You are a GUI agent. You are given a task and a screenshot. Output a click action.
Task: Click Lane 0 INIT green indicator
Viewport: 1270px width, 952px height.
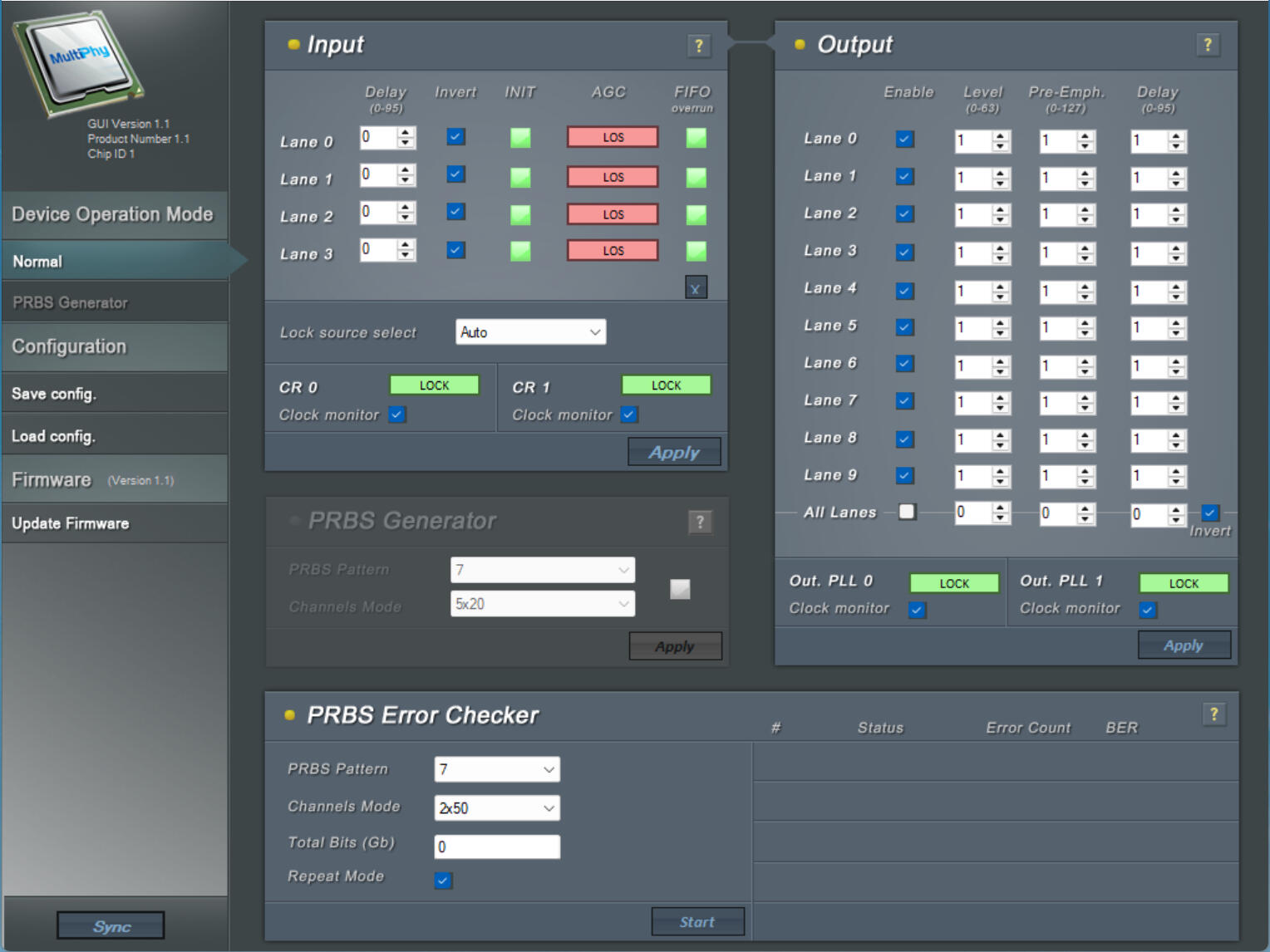pyautogui.click(x=520, y=138)
